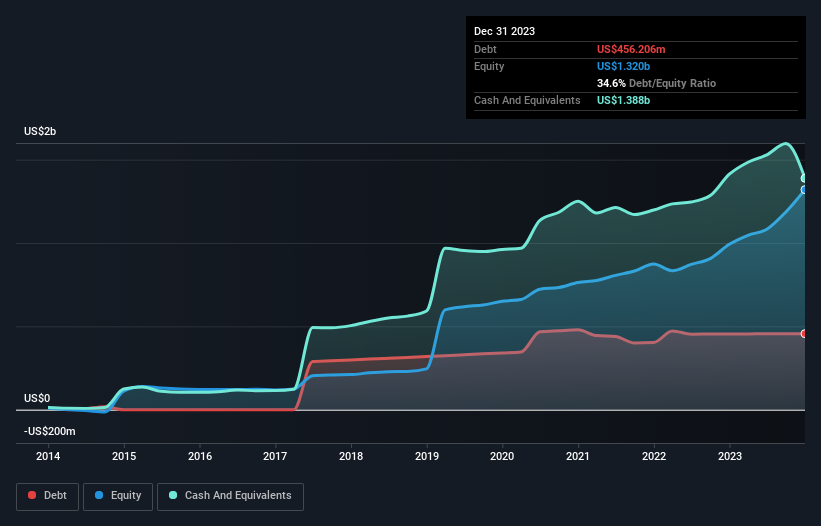Click the 34.6% Debt/Equity Ratio text
Image resolution: width=821 pixels, height=526 pixels.
(656, 83)
